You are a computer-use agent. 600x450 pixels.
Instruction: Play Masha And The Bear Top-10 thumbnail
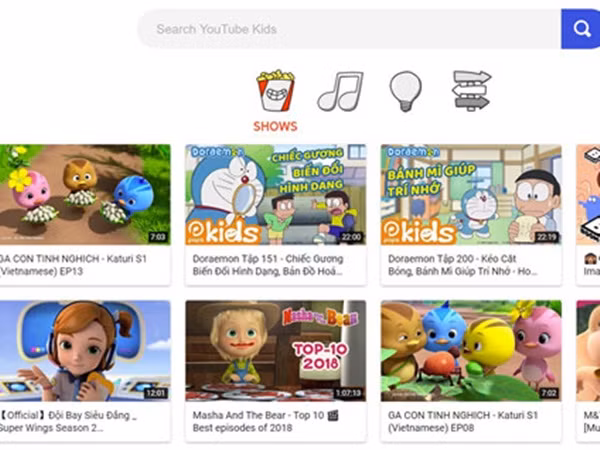click(x=276, y=351)
